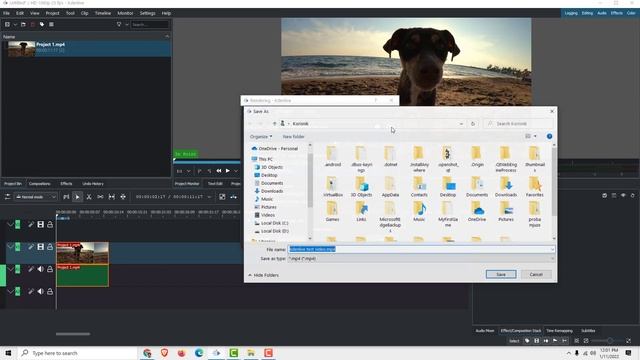640x360 pixels.
Task: Click the File name input field
Action: [419, 249]
